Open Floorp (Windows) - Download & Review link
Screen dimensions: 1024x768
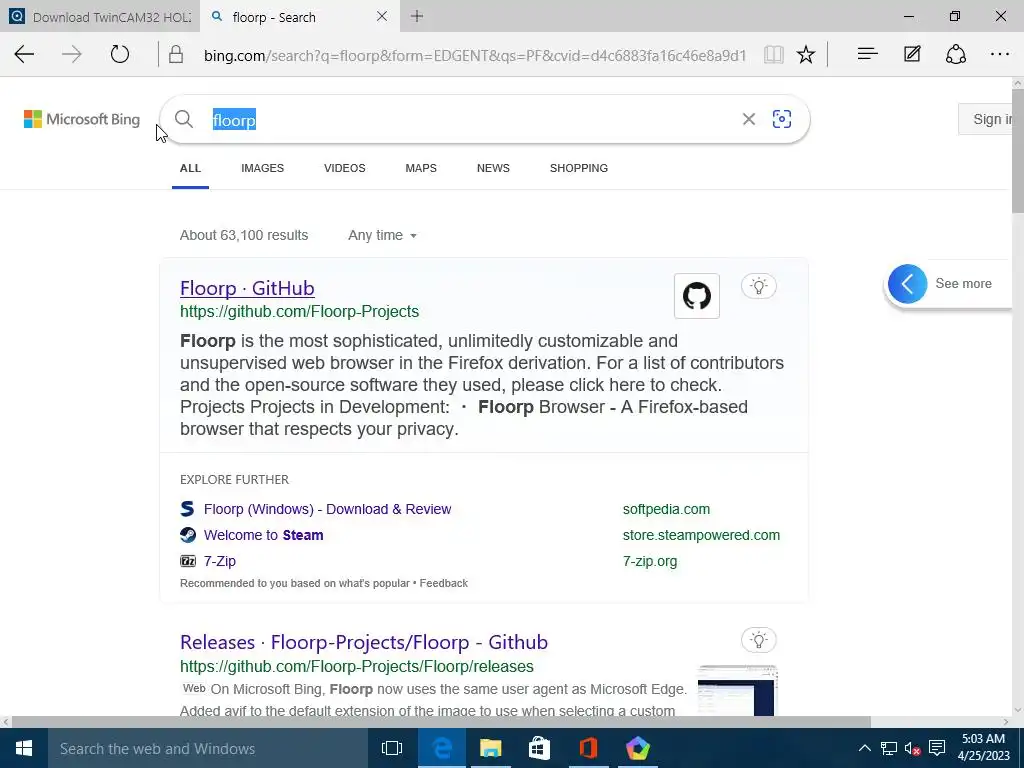point(327,509)
